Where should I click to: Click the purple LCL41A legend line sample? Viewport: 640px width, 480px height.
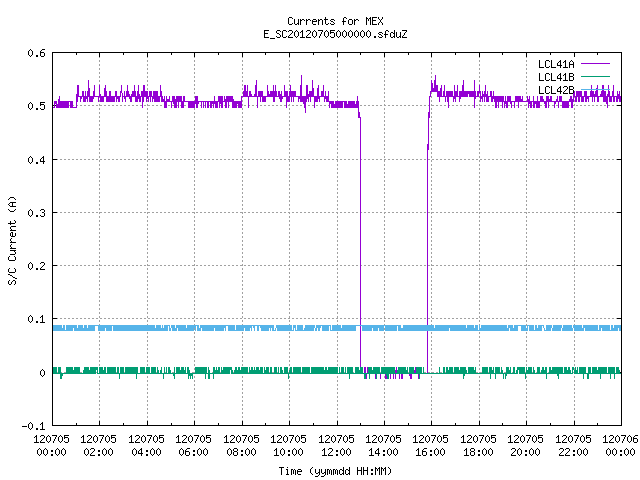pyautogui.click(x=595, y=64)
